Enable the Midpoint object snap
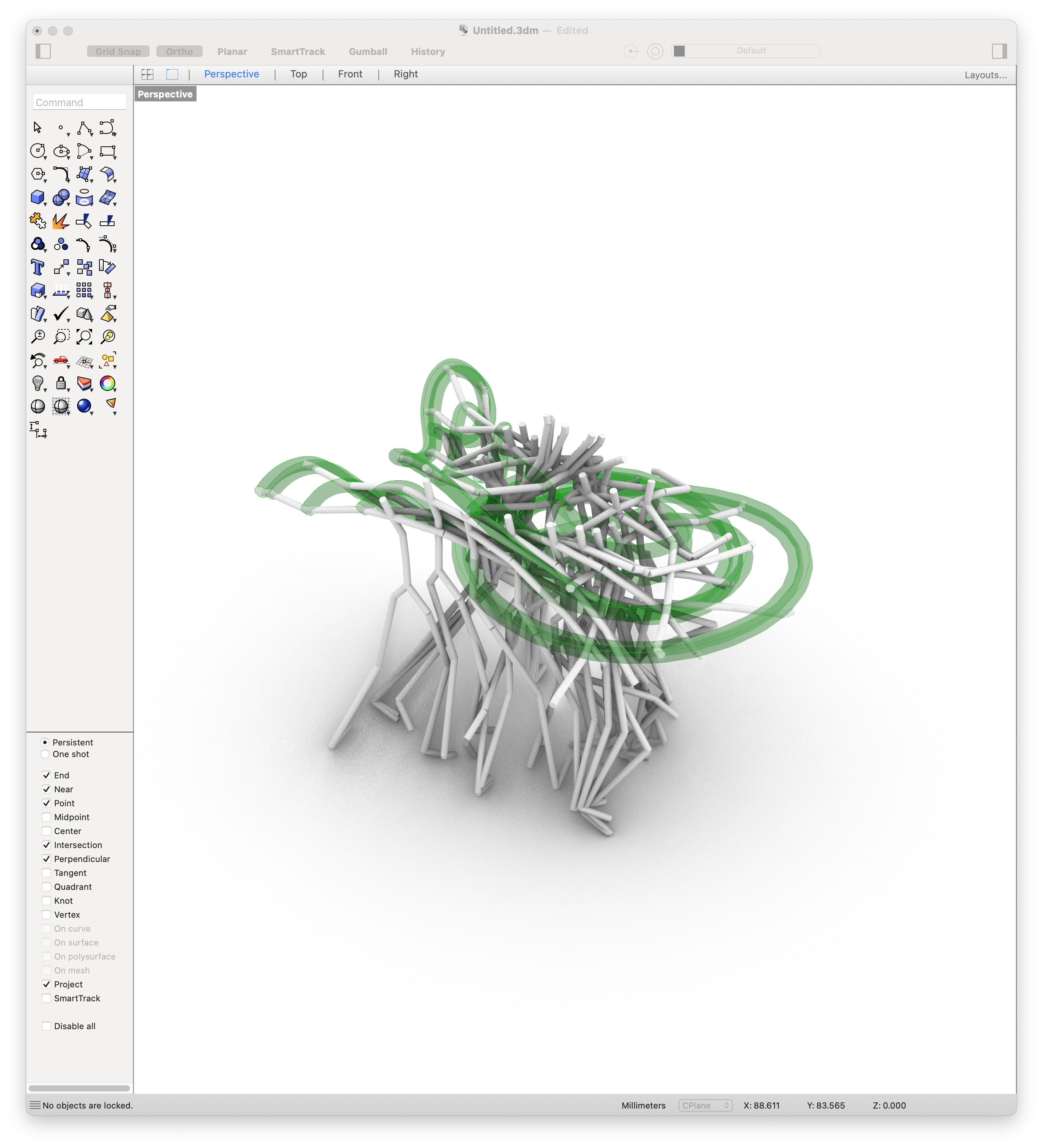Viewport: 1043px width, 1148px height. 46,817
